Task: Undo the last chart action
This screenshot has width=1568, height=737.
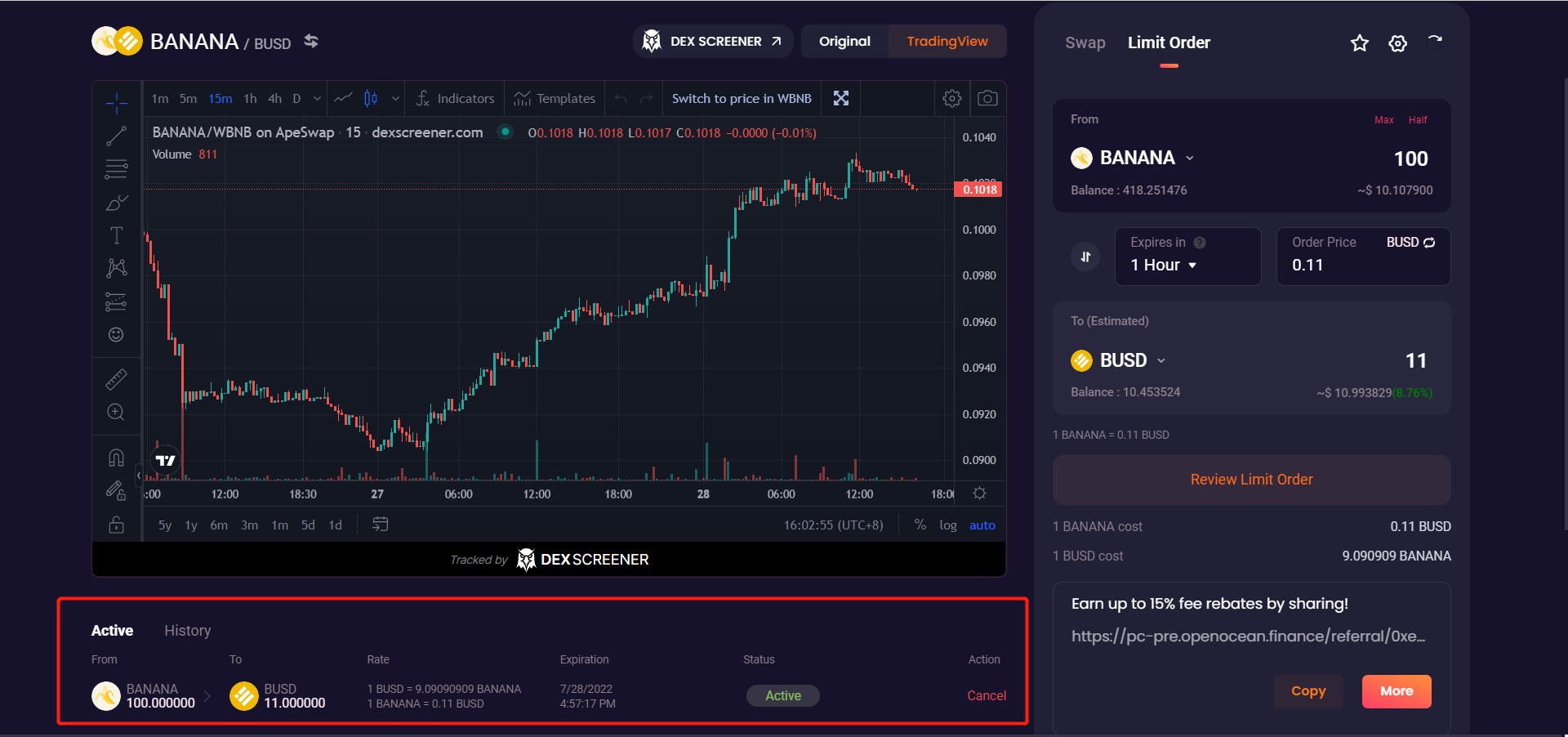Action: (x=621, y=99)
